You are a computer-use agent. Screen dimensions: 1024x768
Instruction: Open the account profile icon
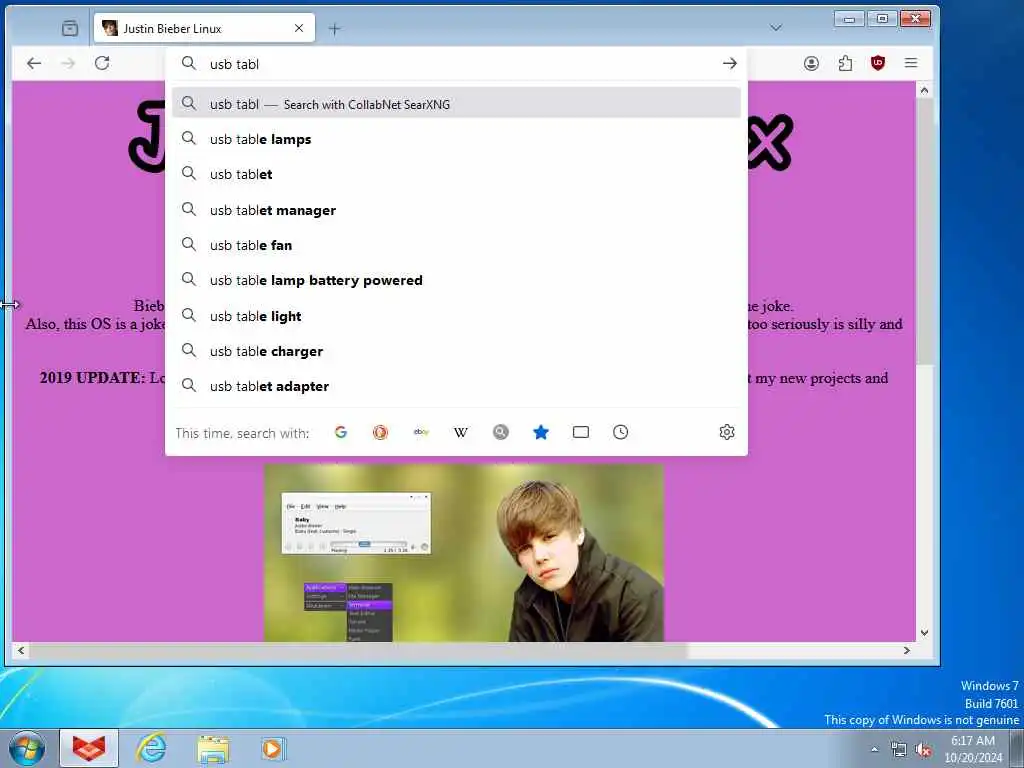click(x=811, y=63)
